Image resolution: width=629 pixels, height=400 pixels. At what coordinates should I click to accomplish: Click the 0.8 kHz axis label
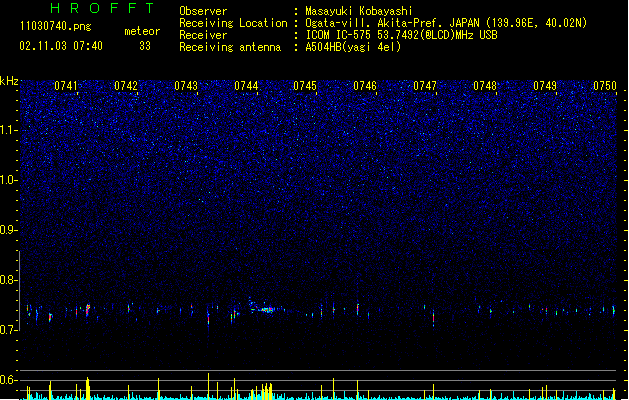9,280
